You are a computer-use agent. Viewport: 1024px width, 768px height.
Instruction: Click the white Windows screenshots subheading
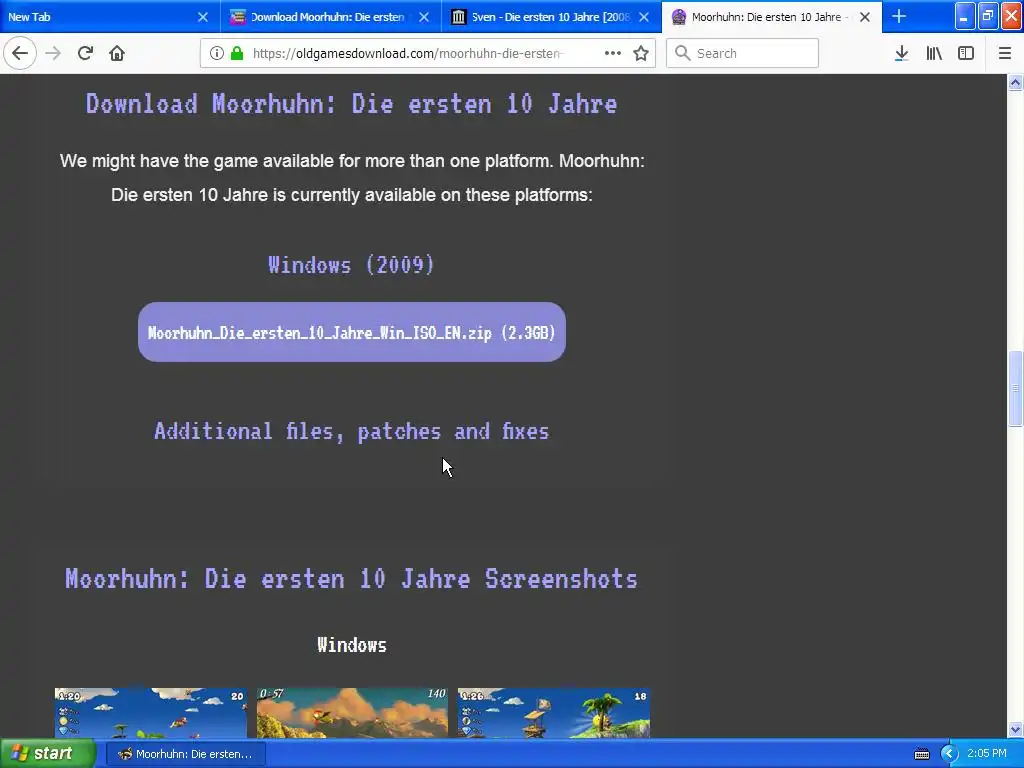click(351, 645)
